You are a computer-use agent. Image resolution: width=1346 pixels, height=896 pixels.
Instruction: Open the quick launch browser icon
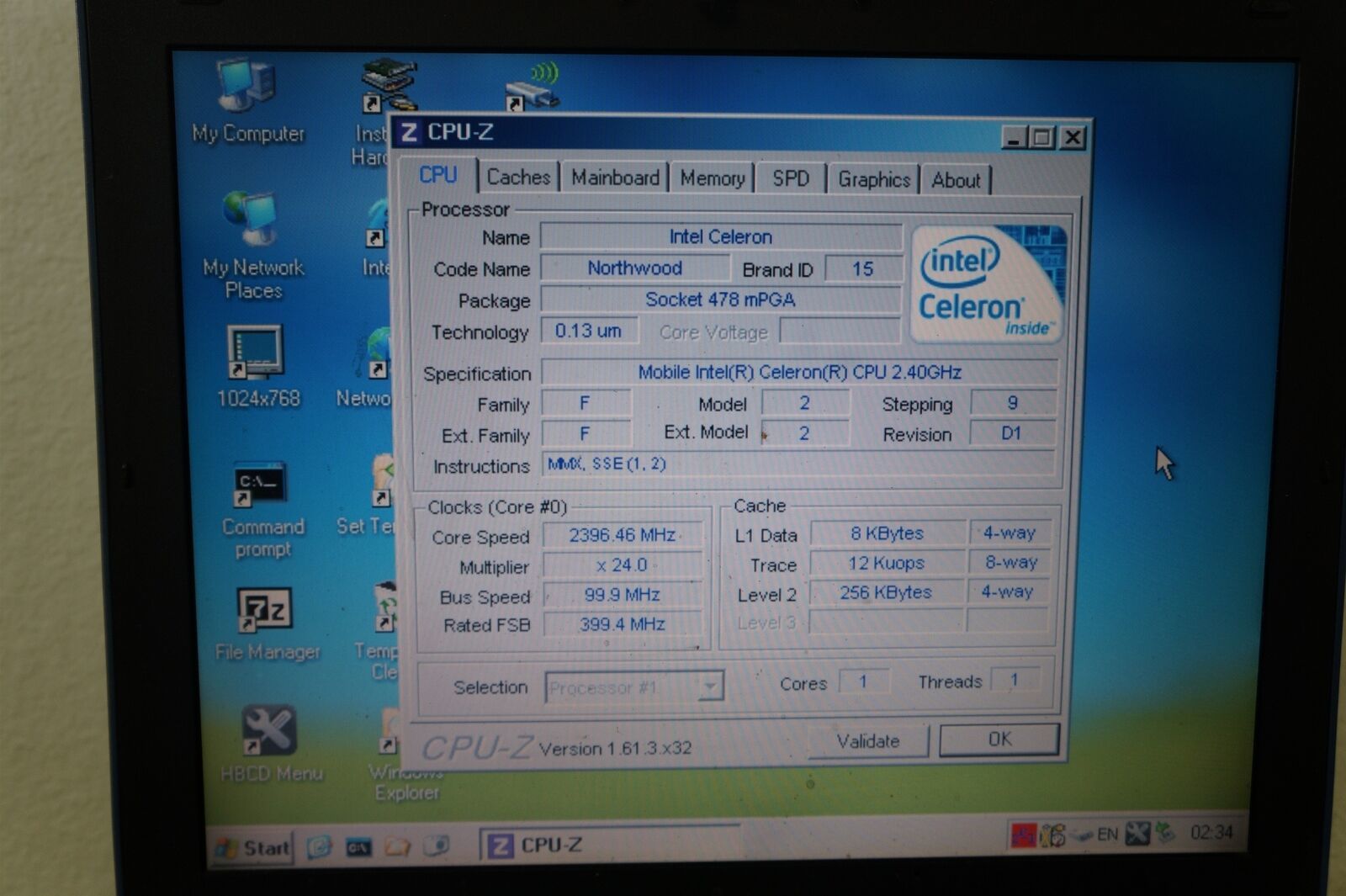coord(320,846)
